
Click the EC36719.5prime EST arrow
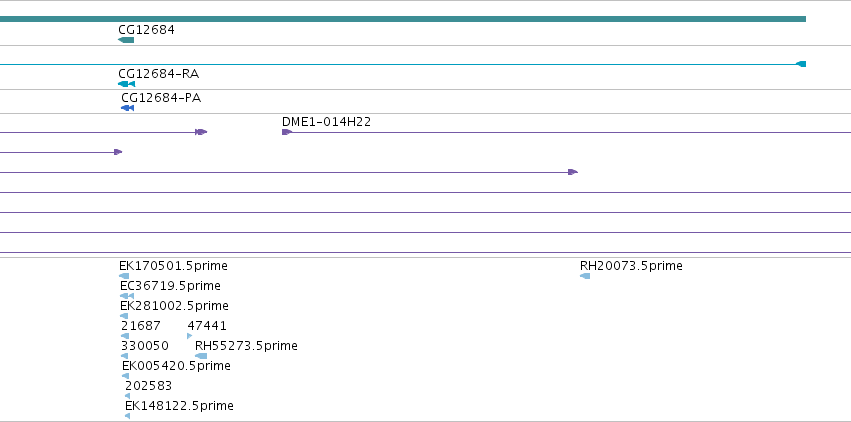(x=127, y=296)
